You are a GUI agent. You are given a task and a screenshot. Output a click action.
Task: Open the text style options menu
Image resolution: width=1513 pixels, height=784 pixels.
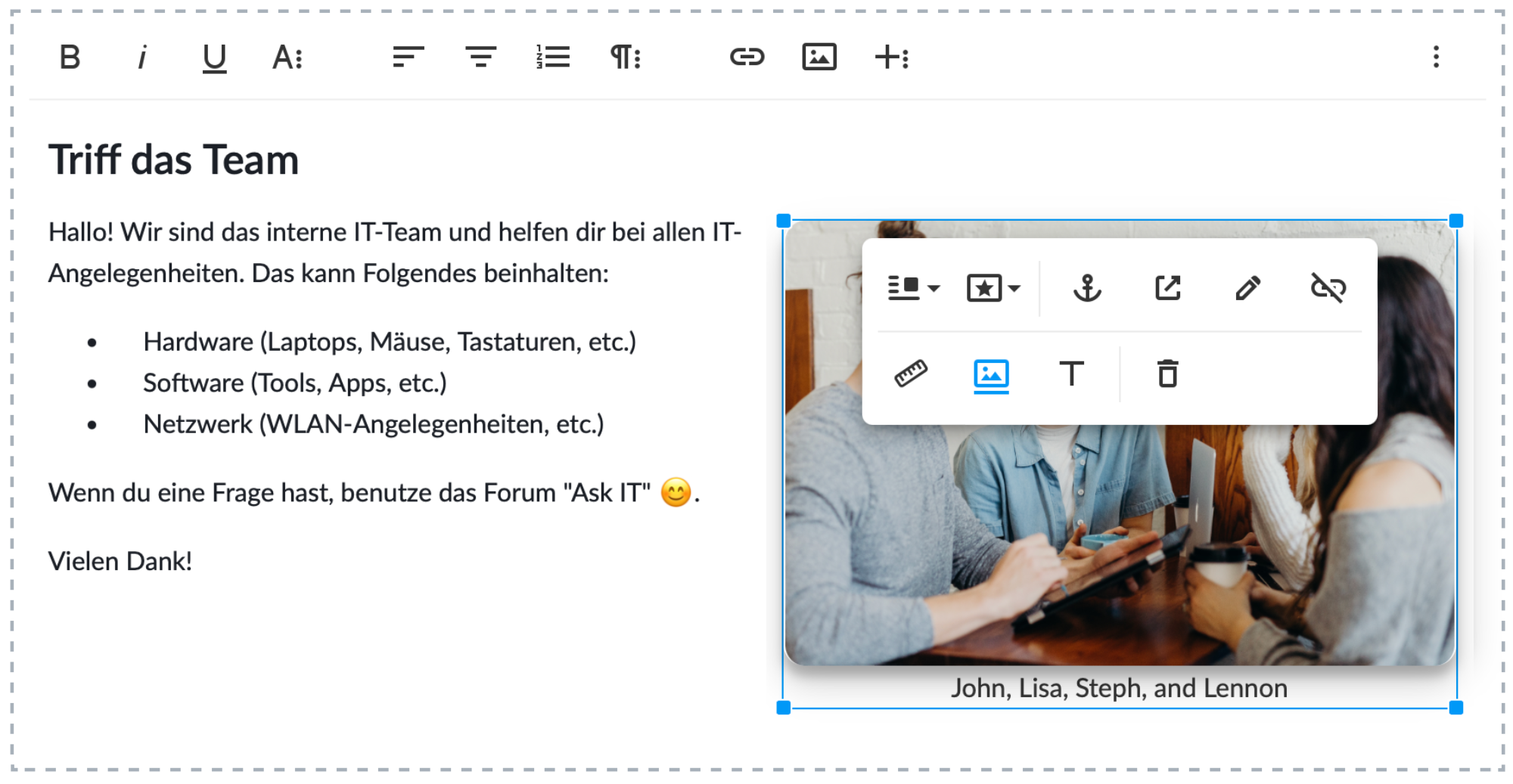coord(287,57)
